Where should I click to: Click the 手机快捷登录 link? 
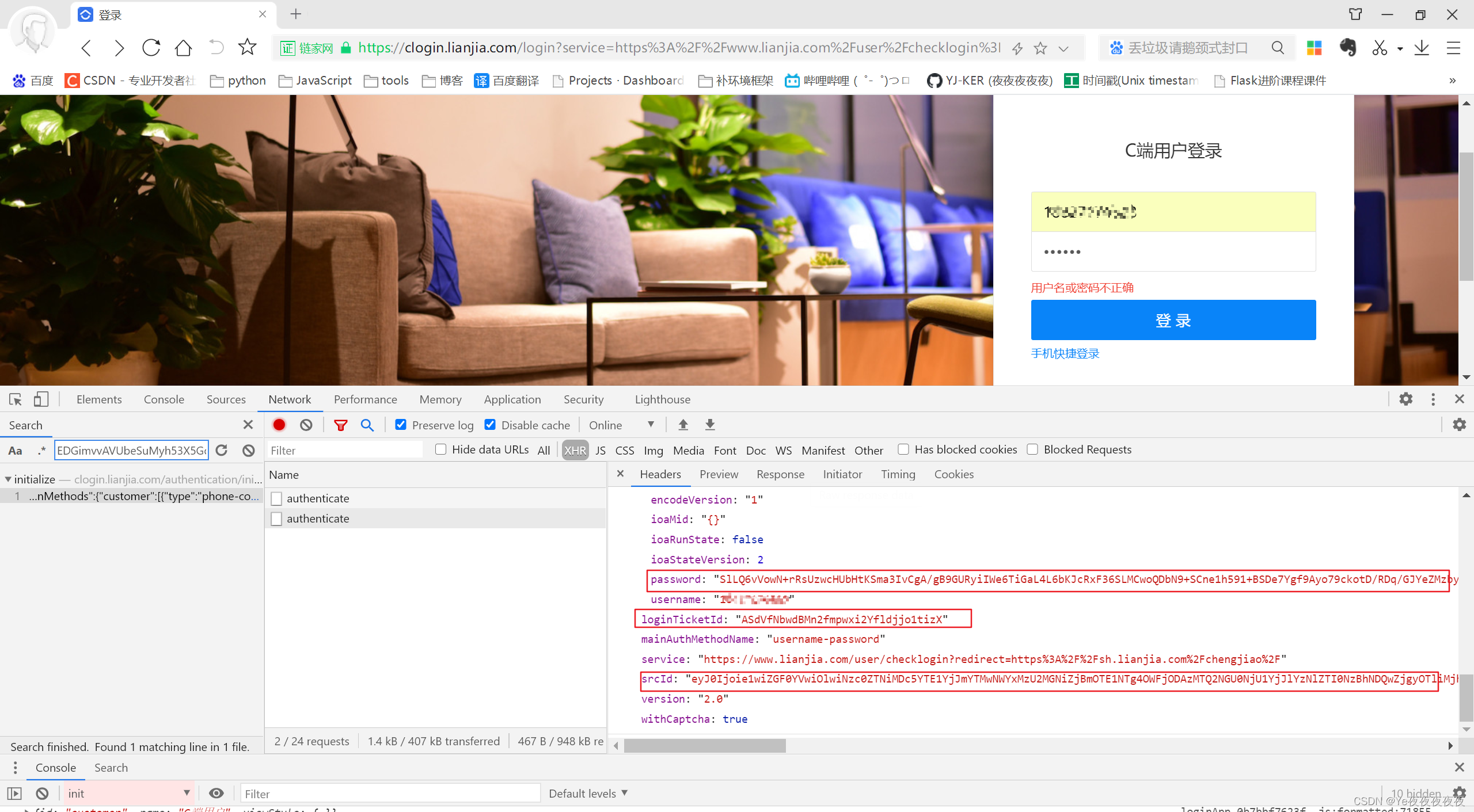(x=1065, y=353)
